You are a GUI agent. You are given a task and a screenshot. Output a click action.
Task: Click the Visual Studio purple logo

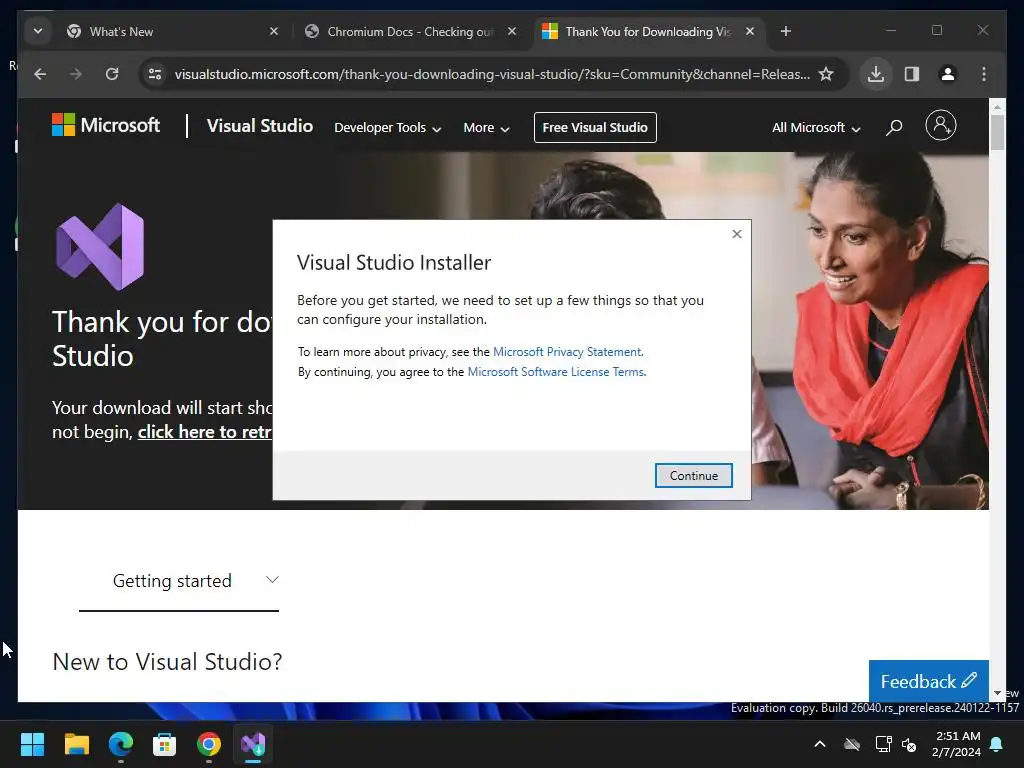[100, 247]
